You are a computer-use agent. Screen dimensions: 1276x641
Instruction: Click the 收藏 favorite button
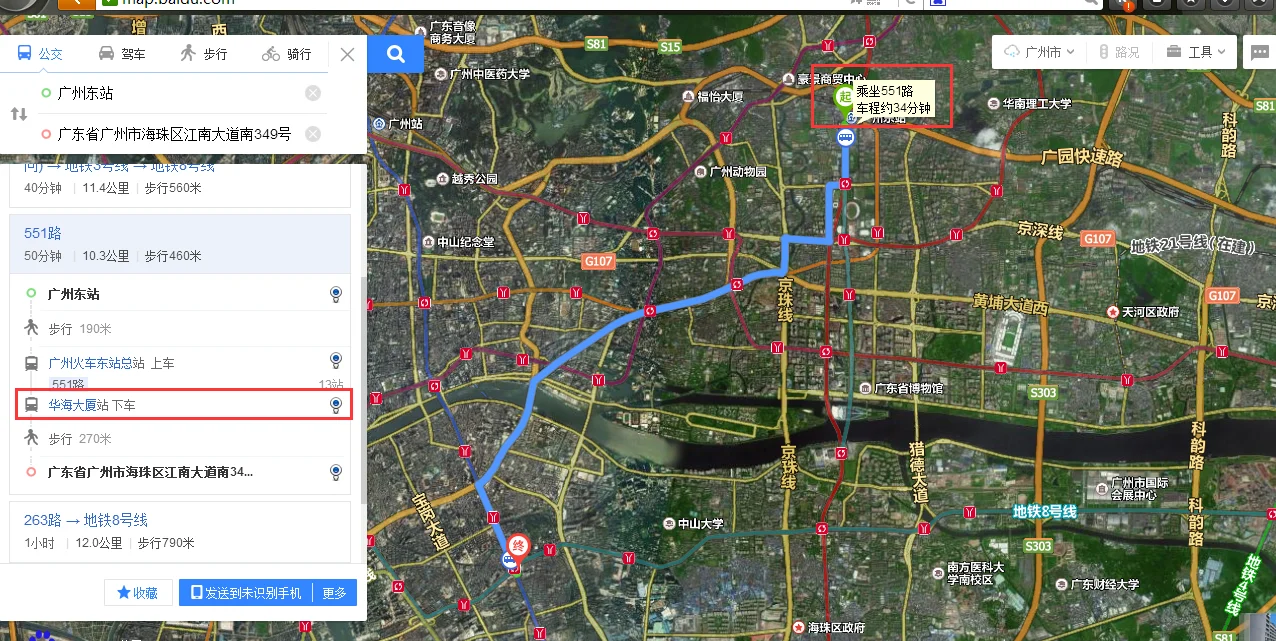coord(137,592)
